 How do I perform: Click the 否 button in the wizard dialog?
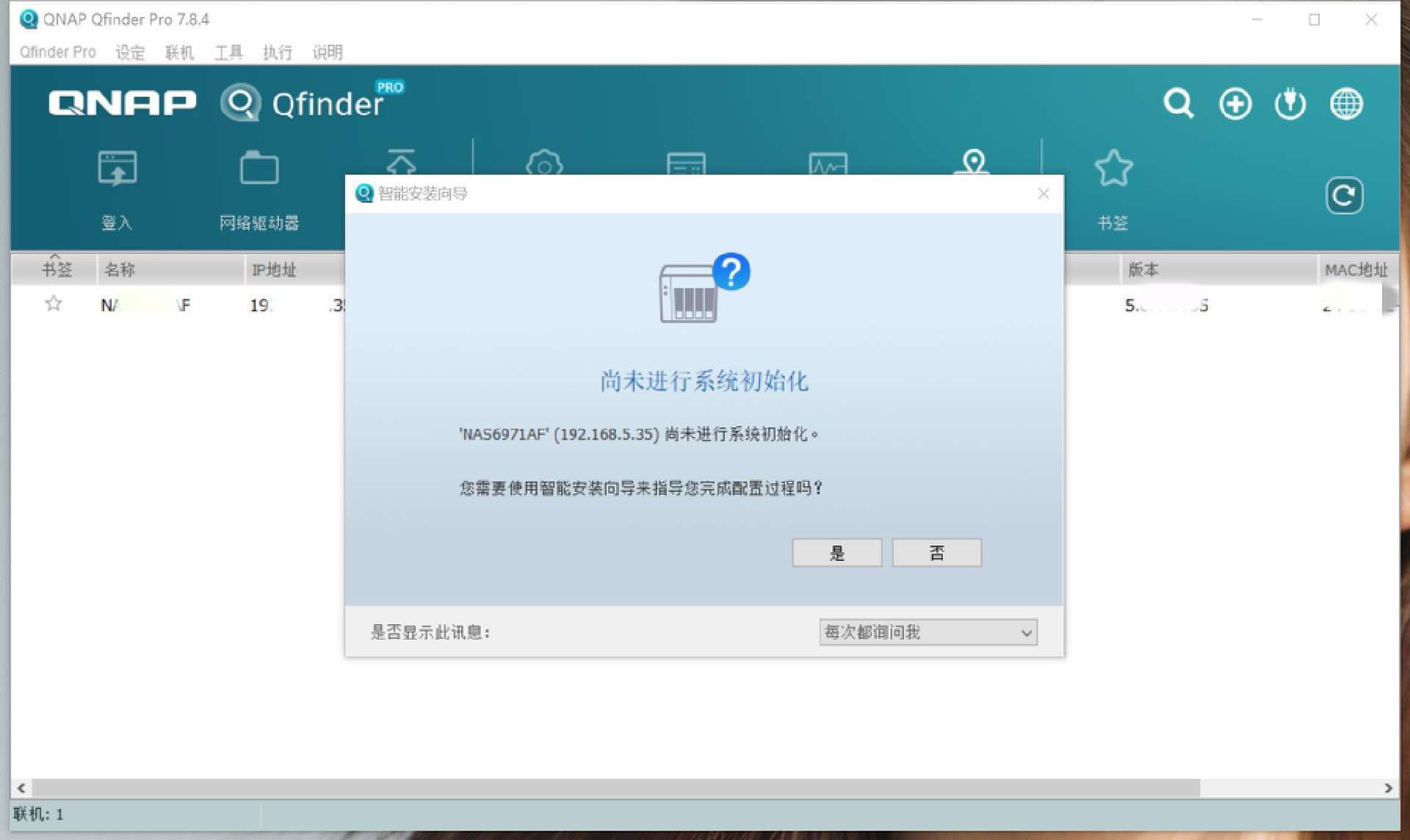pyautogui.click(x=936, y=552)
